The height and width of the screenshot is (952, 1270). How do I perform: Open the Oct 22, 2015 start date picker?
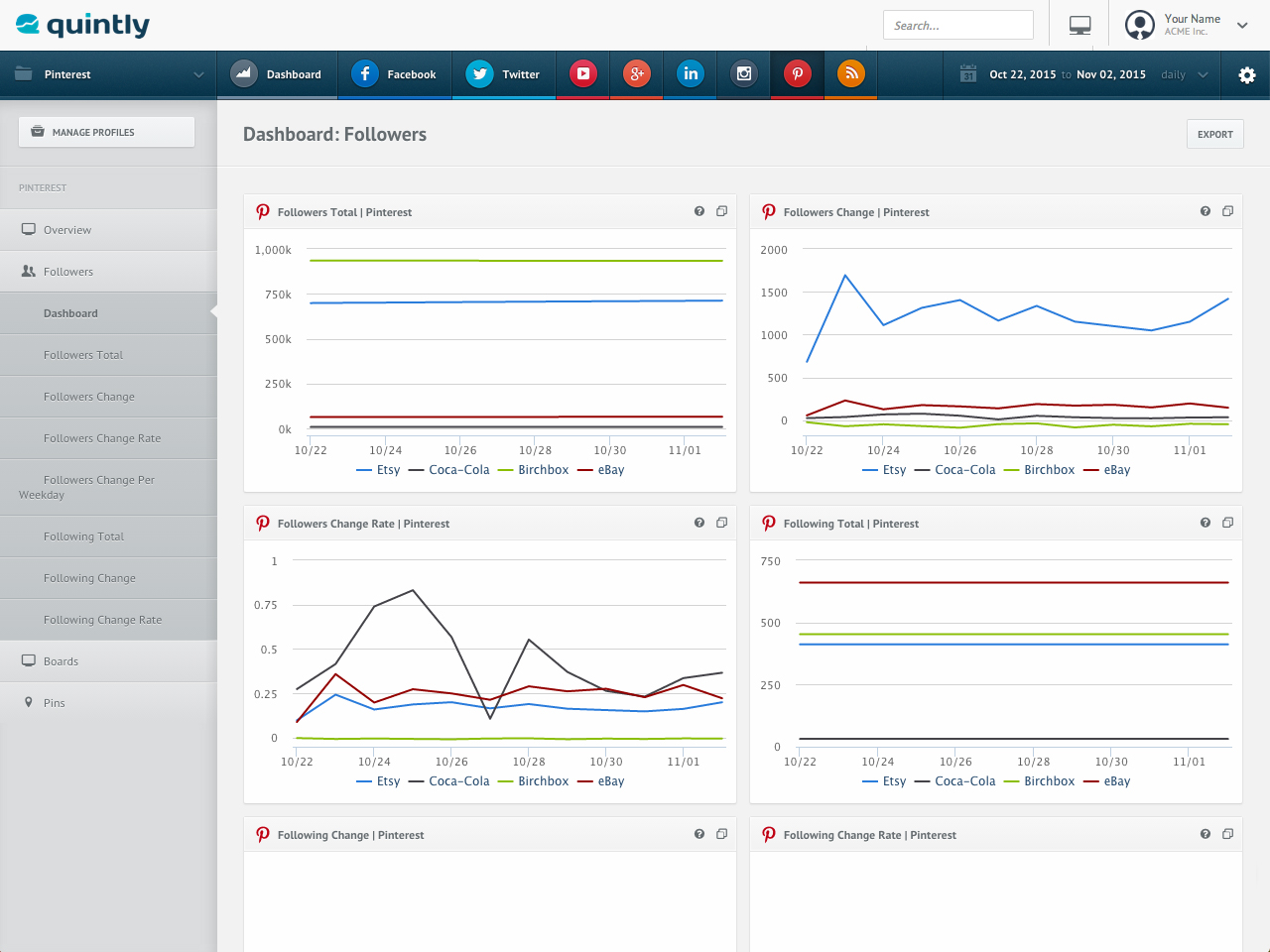(x=1022, y=74)
